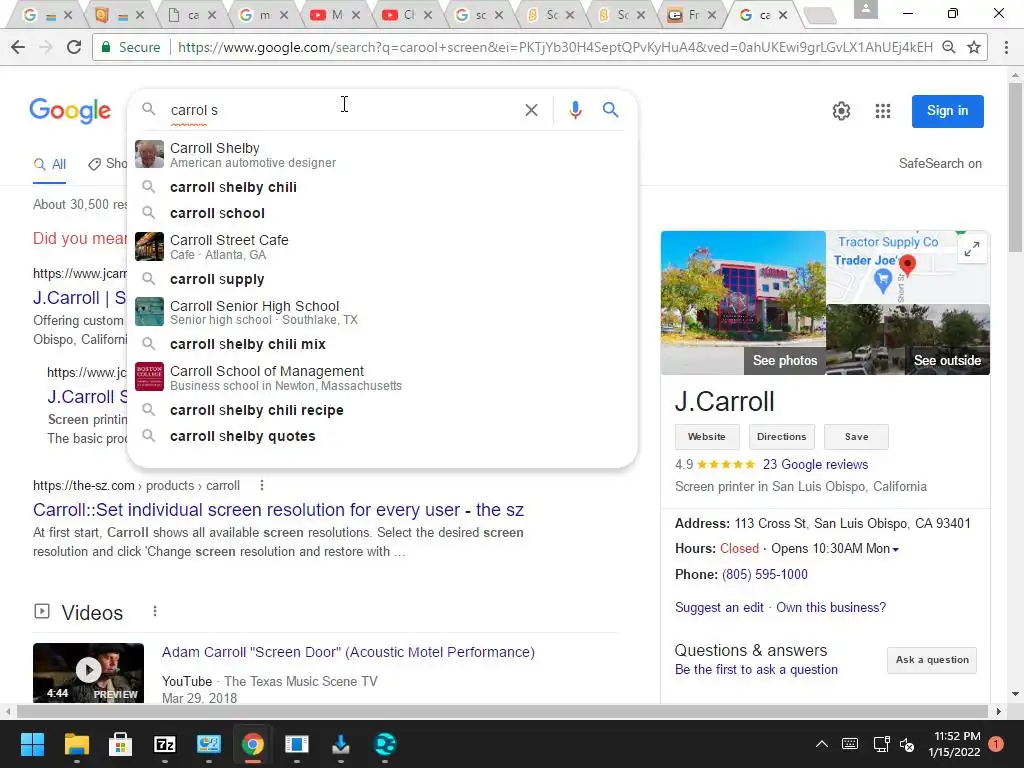This screenshot has height=768, width=1024.
Task: Open more options for the-sz.com result
Action: 262,485
